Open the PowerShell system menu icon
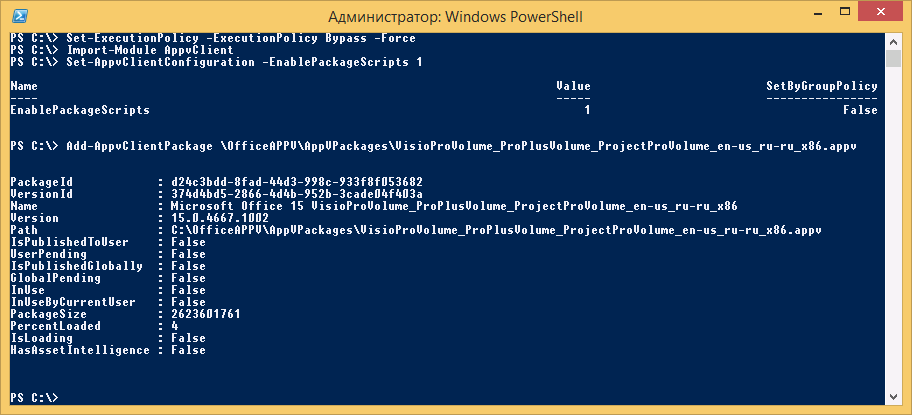This screenshot has height=415, width=912. point(19,16)
